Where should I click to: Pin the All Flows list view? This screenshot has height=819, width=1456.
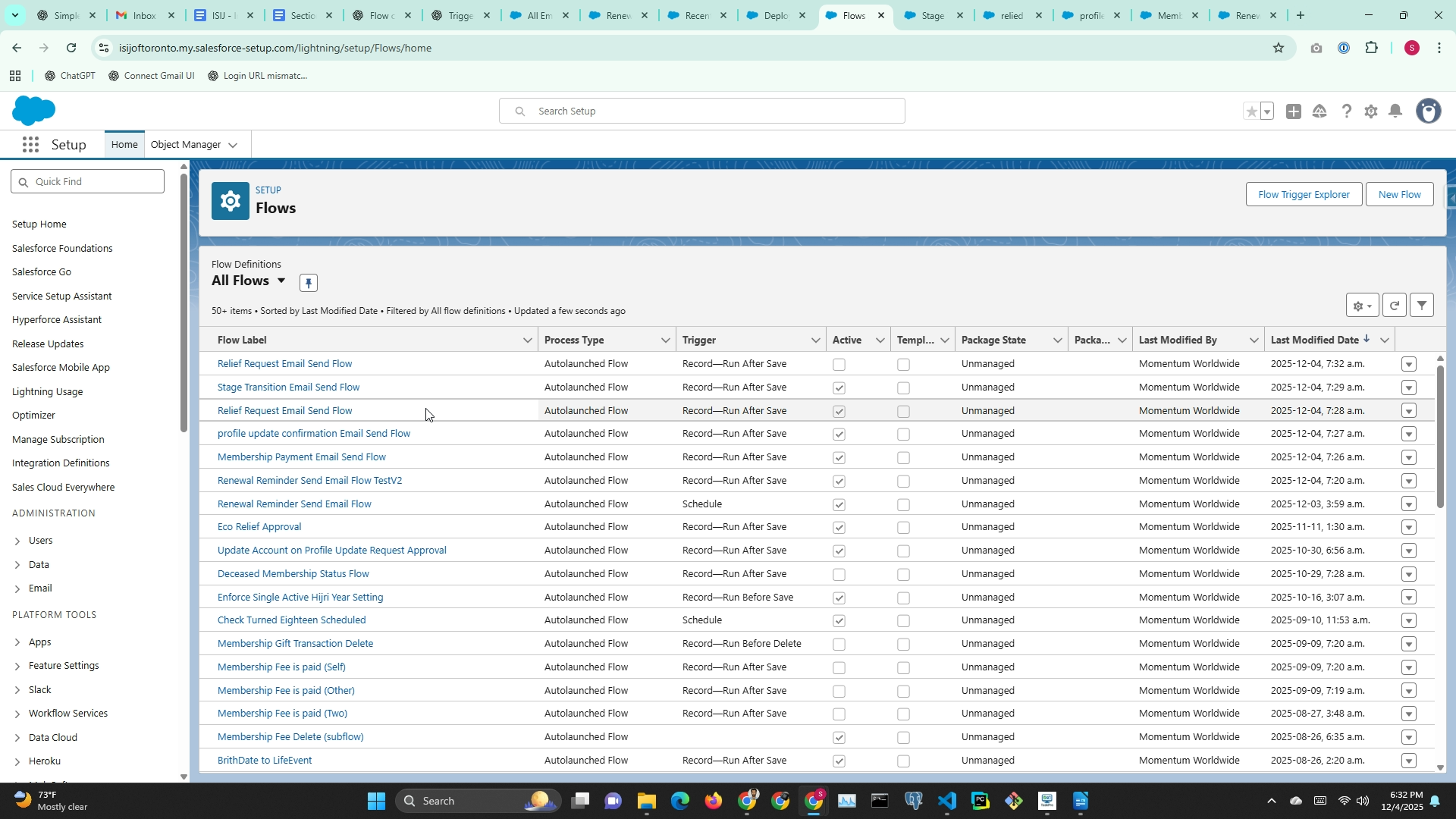pyautogui.click(x=308, y=283)
